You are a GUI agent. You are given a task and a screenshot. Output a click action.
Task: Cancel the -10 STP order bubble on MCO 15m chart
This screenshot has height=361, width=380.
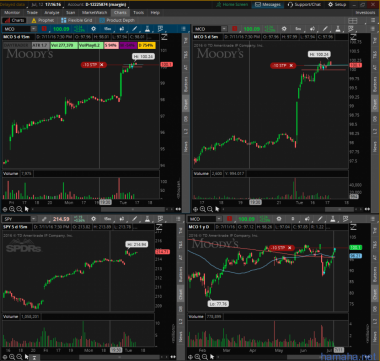coord(102,65)
